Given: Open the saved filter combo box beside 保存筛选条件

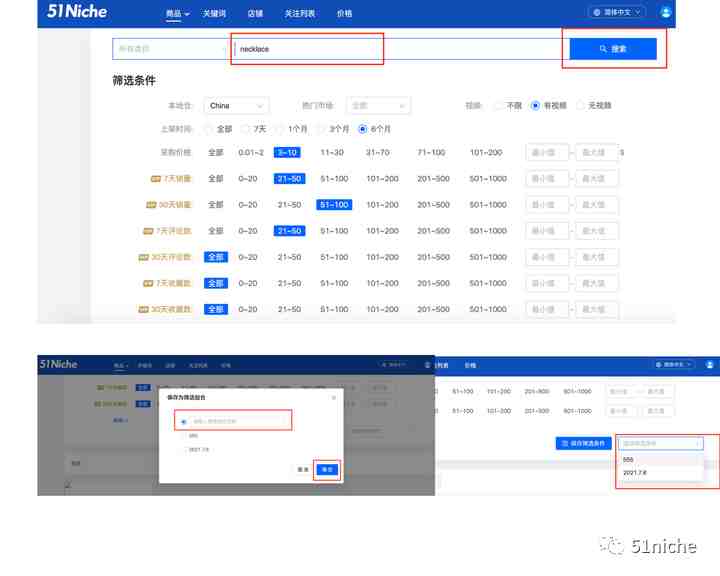Looking at the screenshot, I should [660, 443].
